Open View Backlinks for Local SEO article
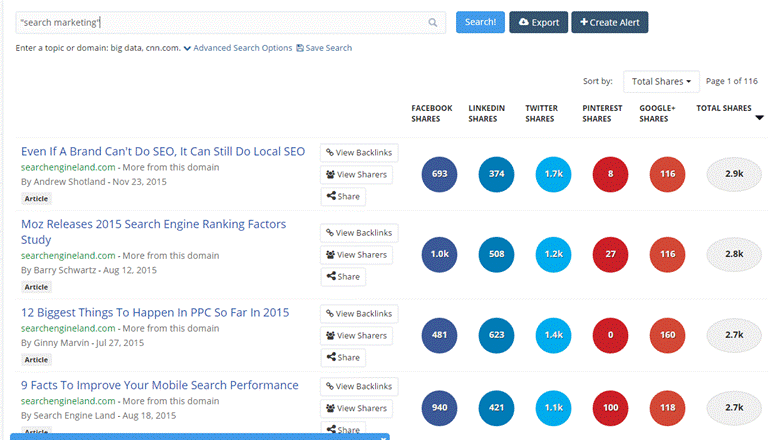 [358, 152]
